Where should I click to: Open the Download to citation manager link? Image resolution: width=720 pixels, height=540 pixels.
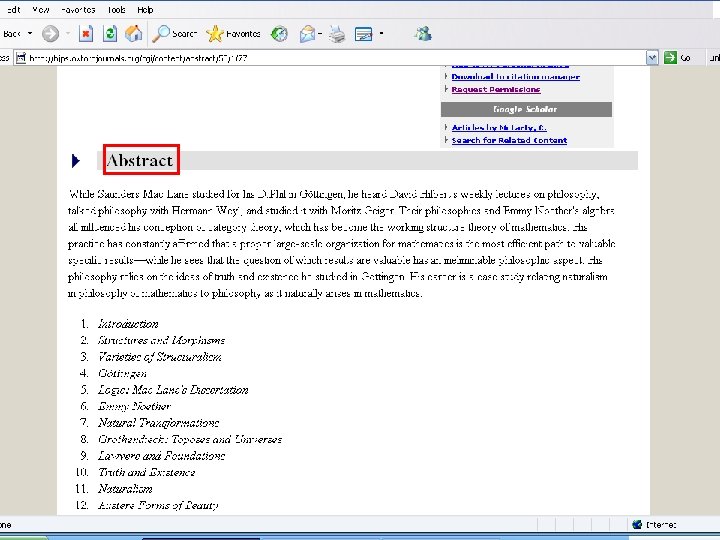(x=516, y=77)
